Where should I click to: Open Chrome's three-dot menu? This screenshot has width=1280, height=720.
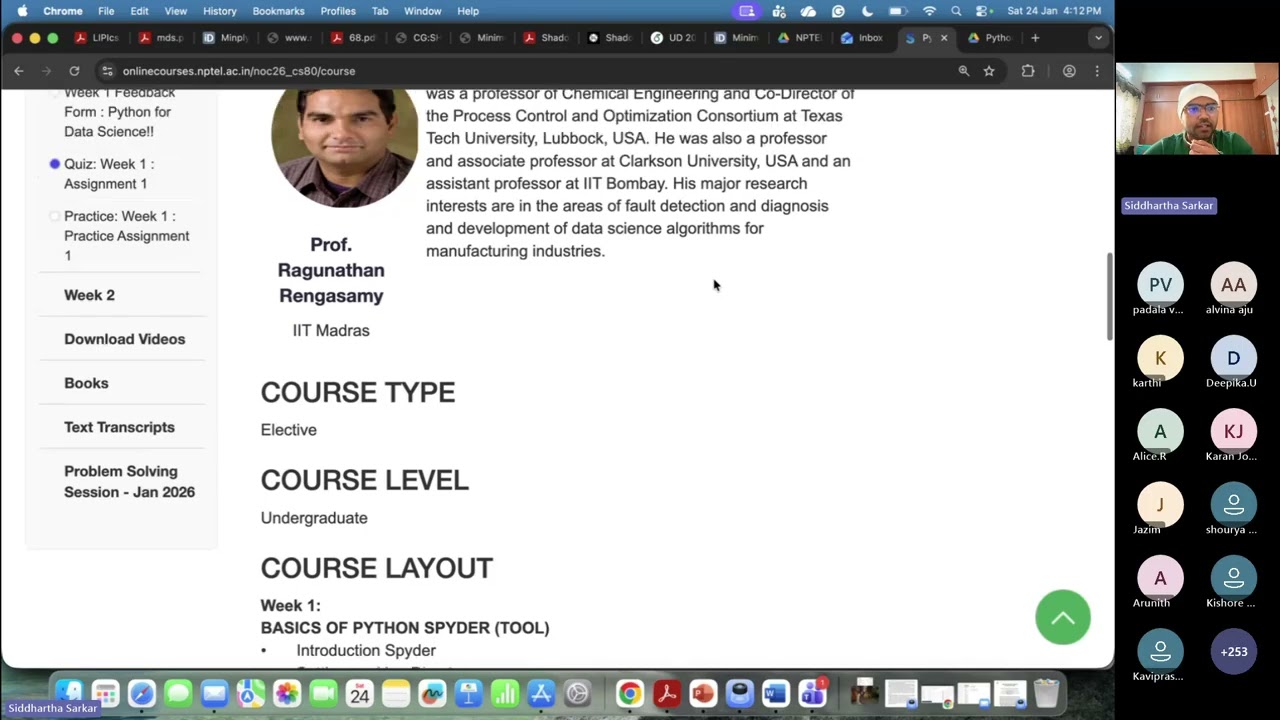[x=1097, y=71]
